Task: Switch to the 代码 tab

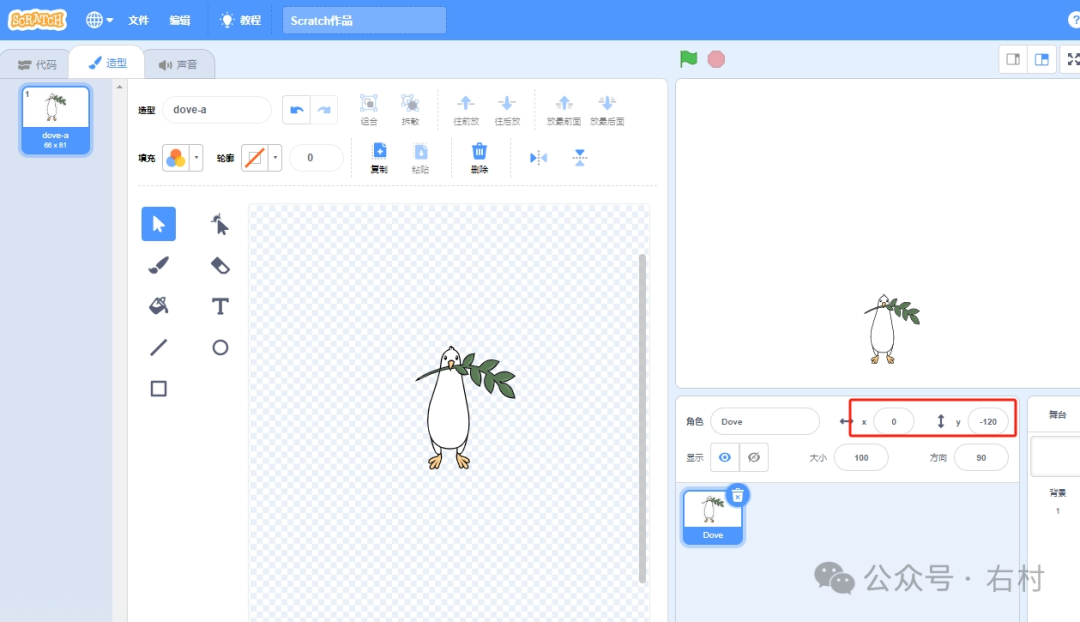Action: point(37,65)
